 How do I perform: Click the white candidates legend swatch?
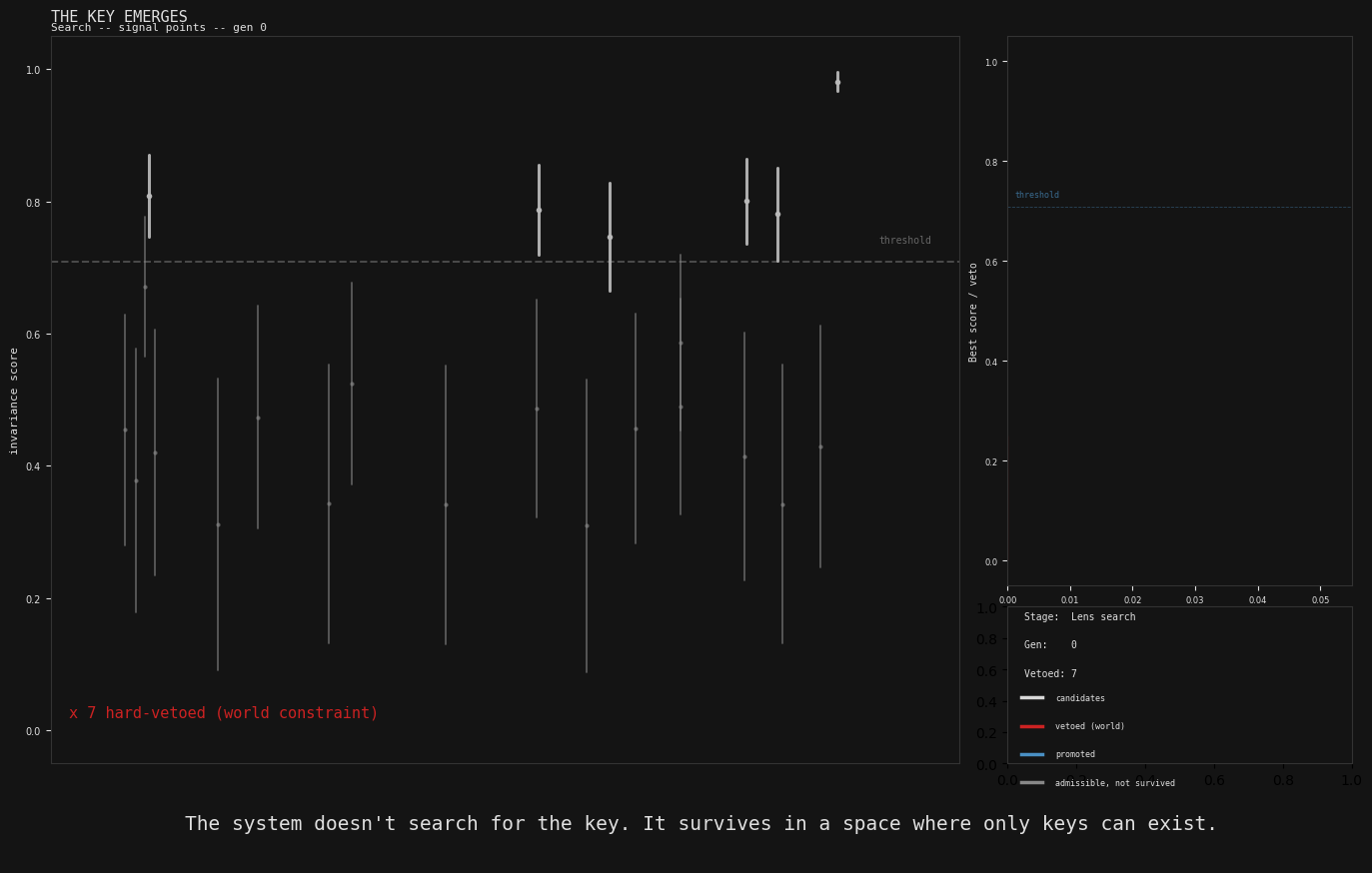click(1032, 698)
